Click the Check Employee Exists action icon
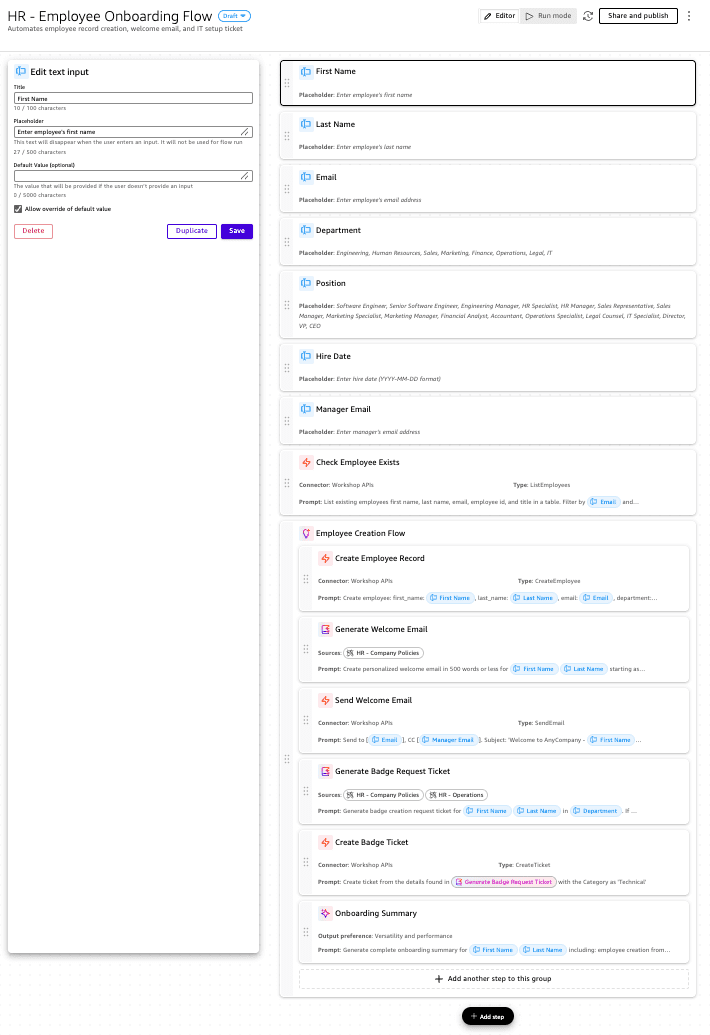This screenshot has height=1035, width=710. pos(306,462)
